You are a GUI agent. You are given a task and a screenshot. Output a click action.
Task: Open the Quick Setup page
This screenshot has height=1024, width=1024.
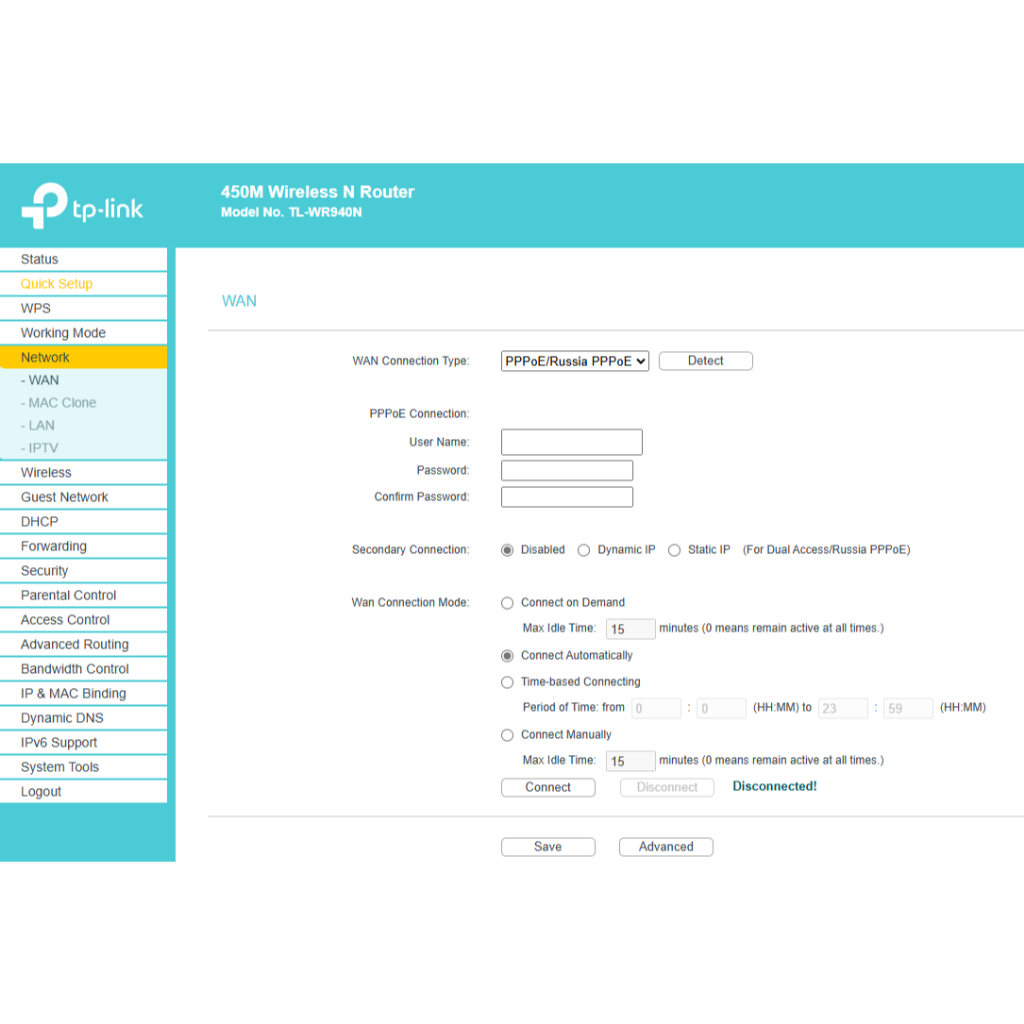coord(56,284)
